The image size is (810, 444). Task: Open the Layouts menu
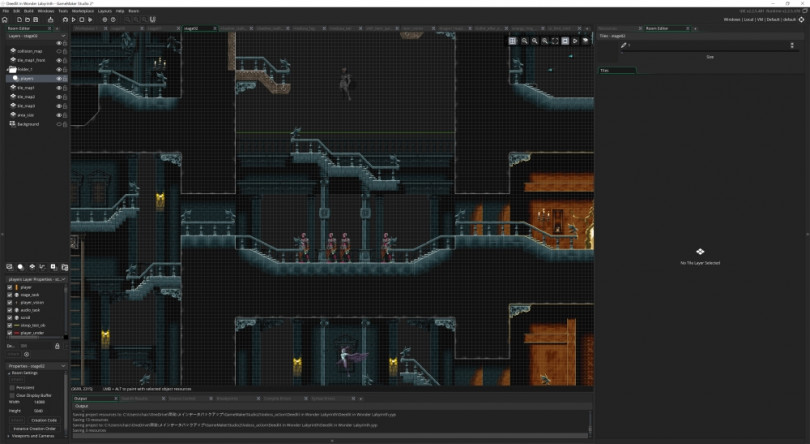(x=105, y=11)
